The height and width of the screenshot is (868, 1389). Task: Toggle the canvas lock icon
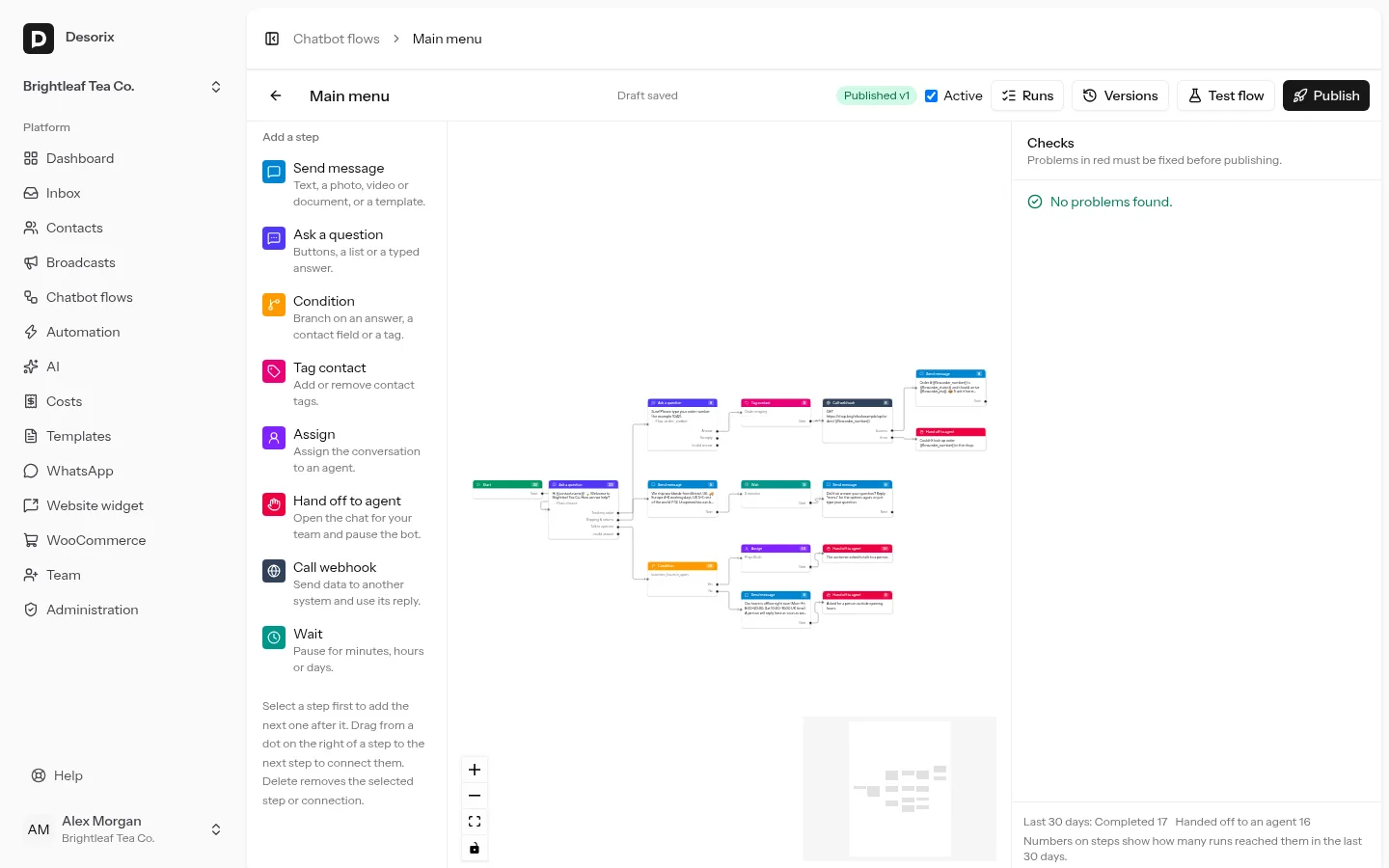point(475,848)
